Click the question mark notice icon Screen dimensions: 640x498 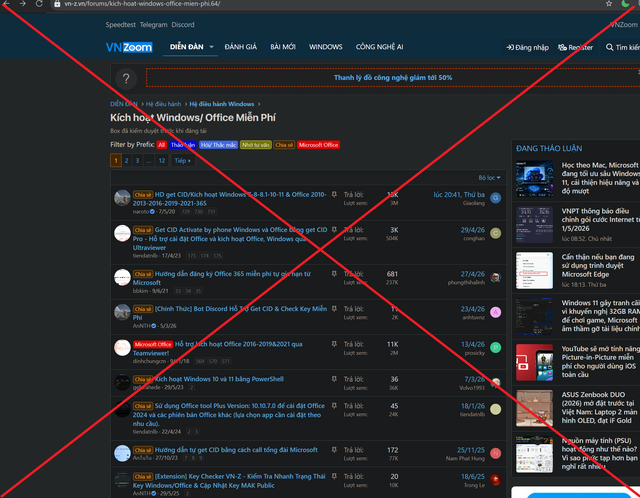tap(126, 78)
